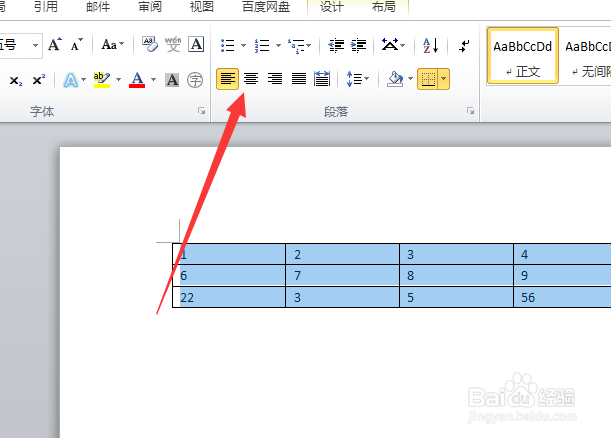Click the Line Spacing icon
Image resolution: width=611 pixels, height=438 pixels.
click(354, 79)
